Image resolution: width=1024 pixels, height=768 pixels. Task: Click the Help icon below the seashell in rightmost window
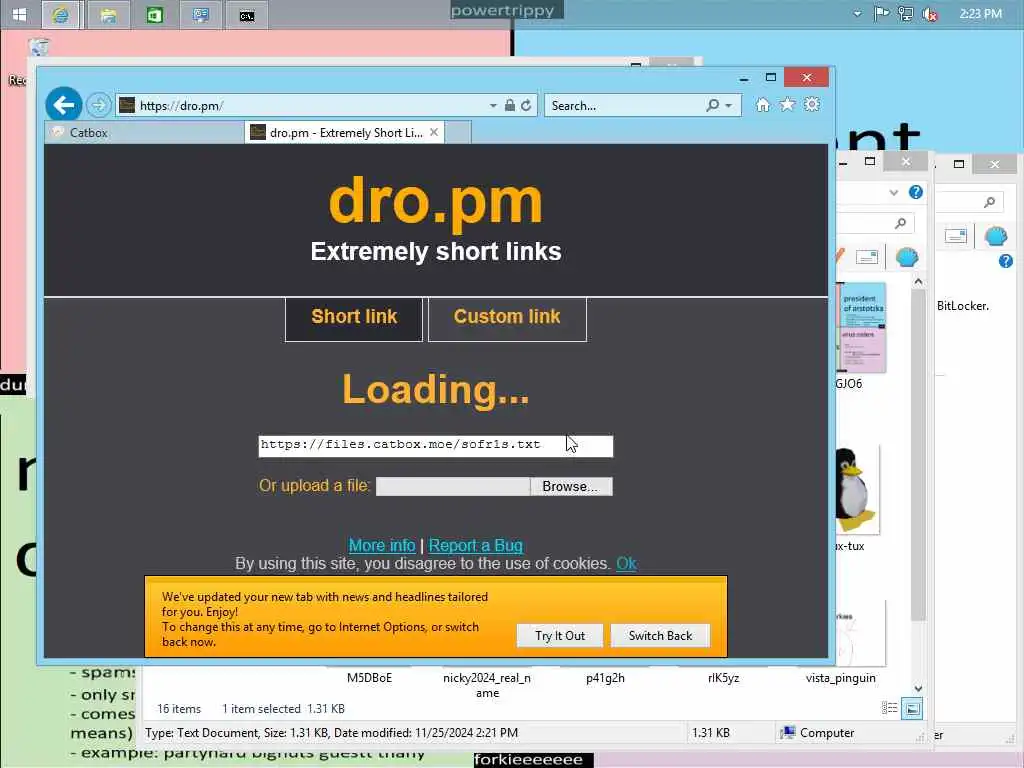coord(1006,261)
